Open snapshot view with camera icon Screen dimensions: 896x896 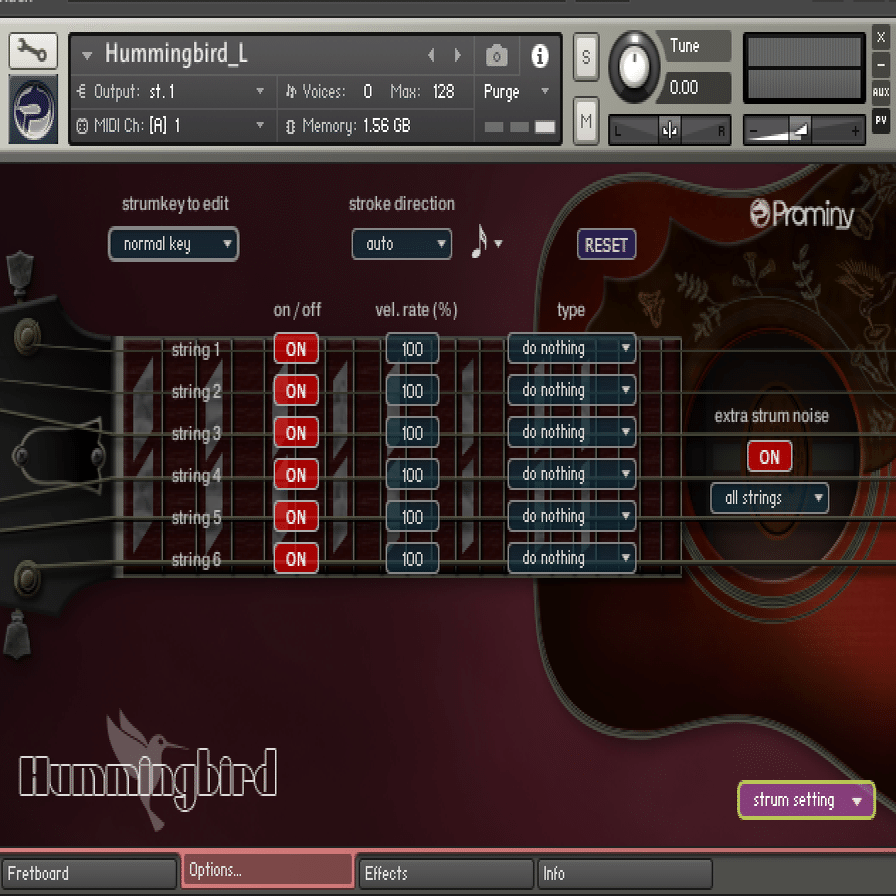click(497, 56)
